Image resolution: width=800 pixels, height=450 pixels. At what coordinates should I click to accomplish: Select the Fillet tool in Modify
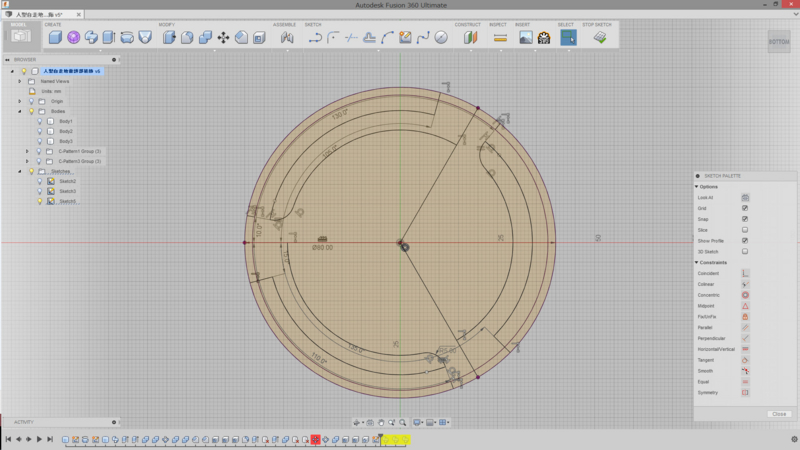point(187,37)
